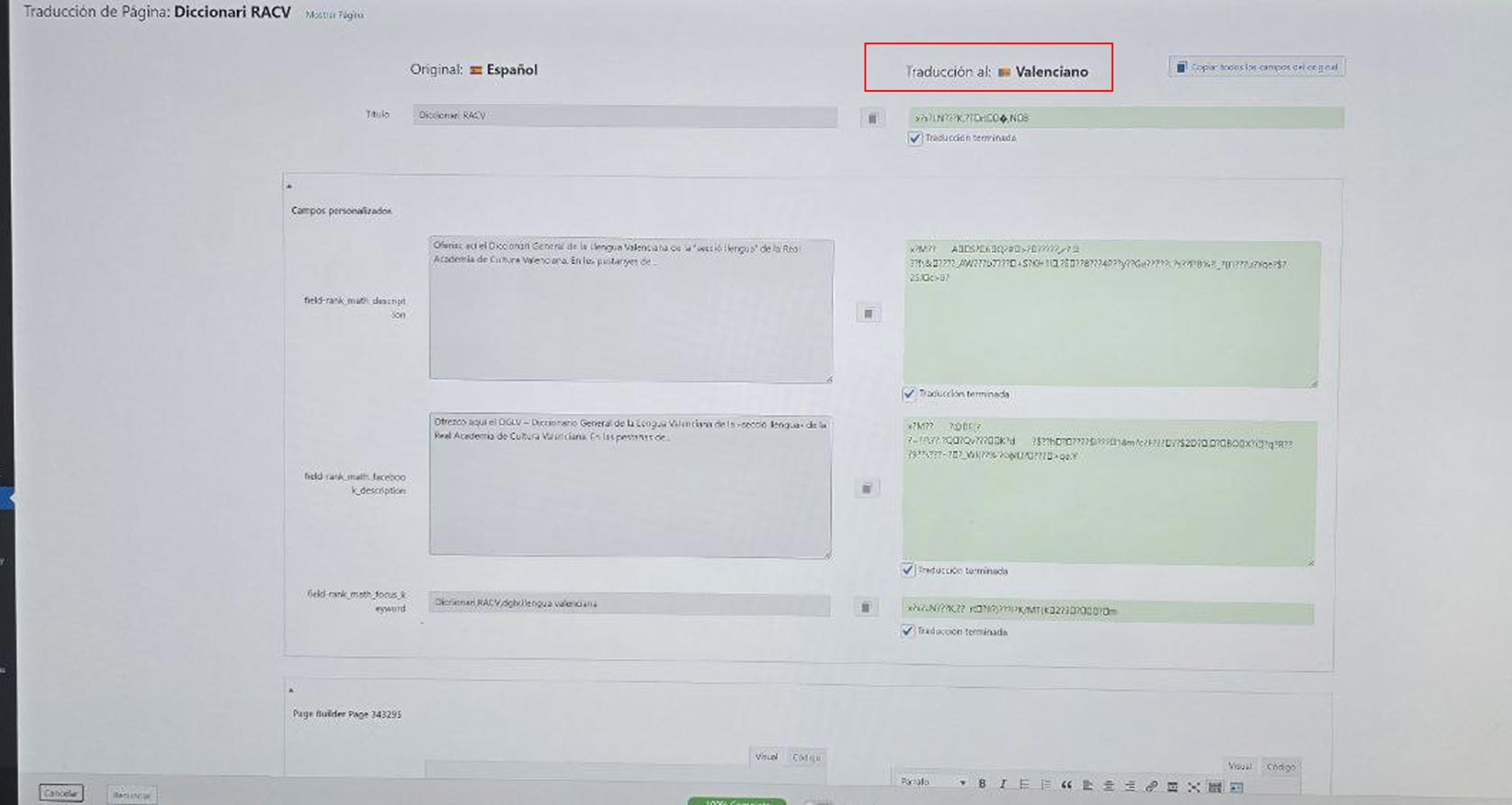This screenshot has width=1512, height=805.
Task: Collapse the Campos personalizados section
Action: 289,187
